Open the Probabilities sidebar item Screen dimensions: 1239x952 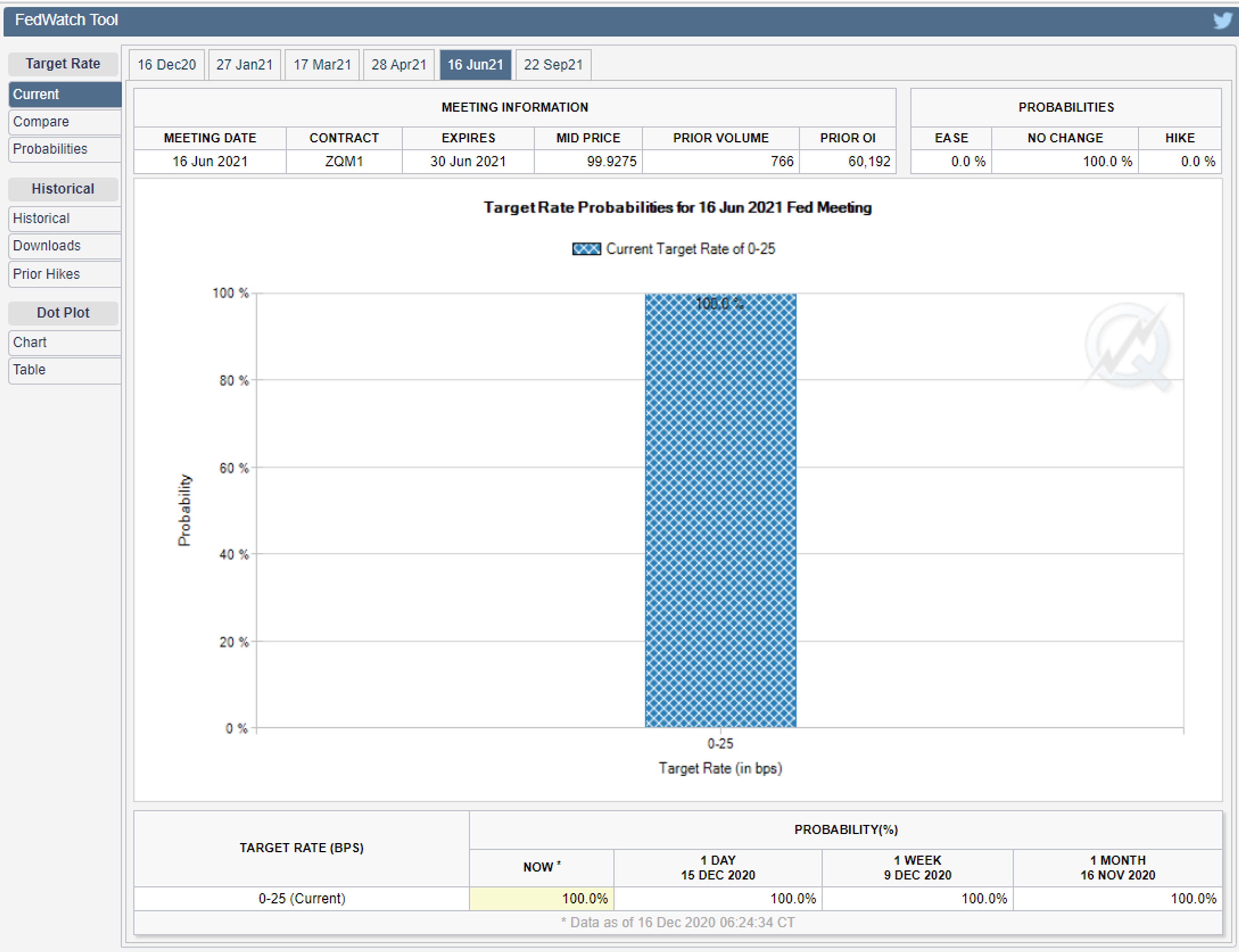[65, 149]
